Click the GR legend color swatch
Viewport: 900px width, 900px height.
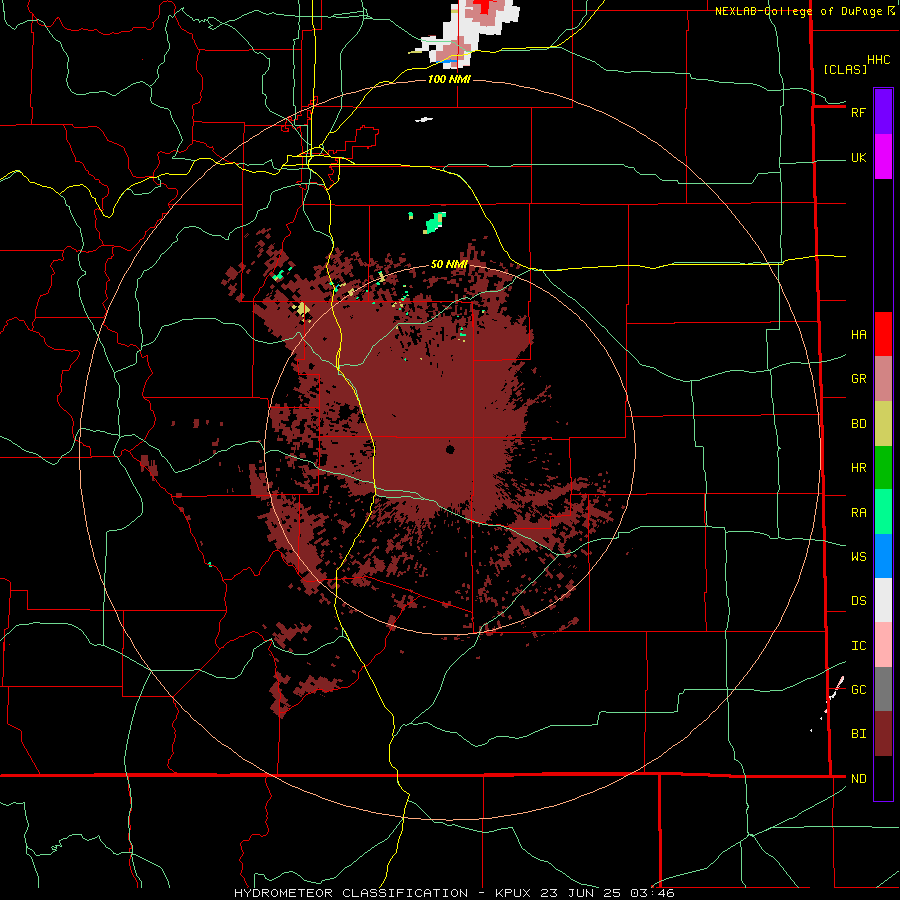click(x=883, y=378)
